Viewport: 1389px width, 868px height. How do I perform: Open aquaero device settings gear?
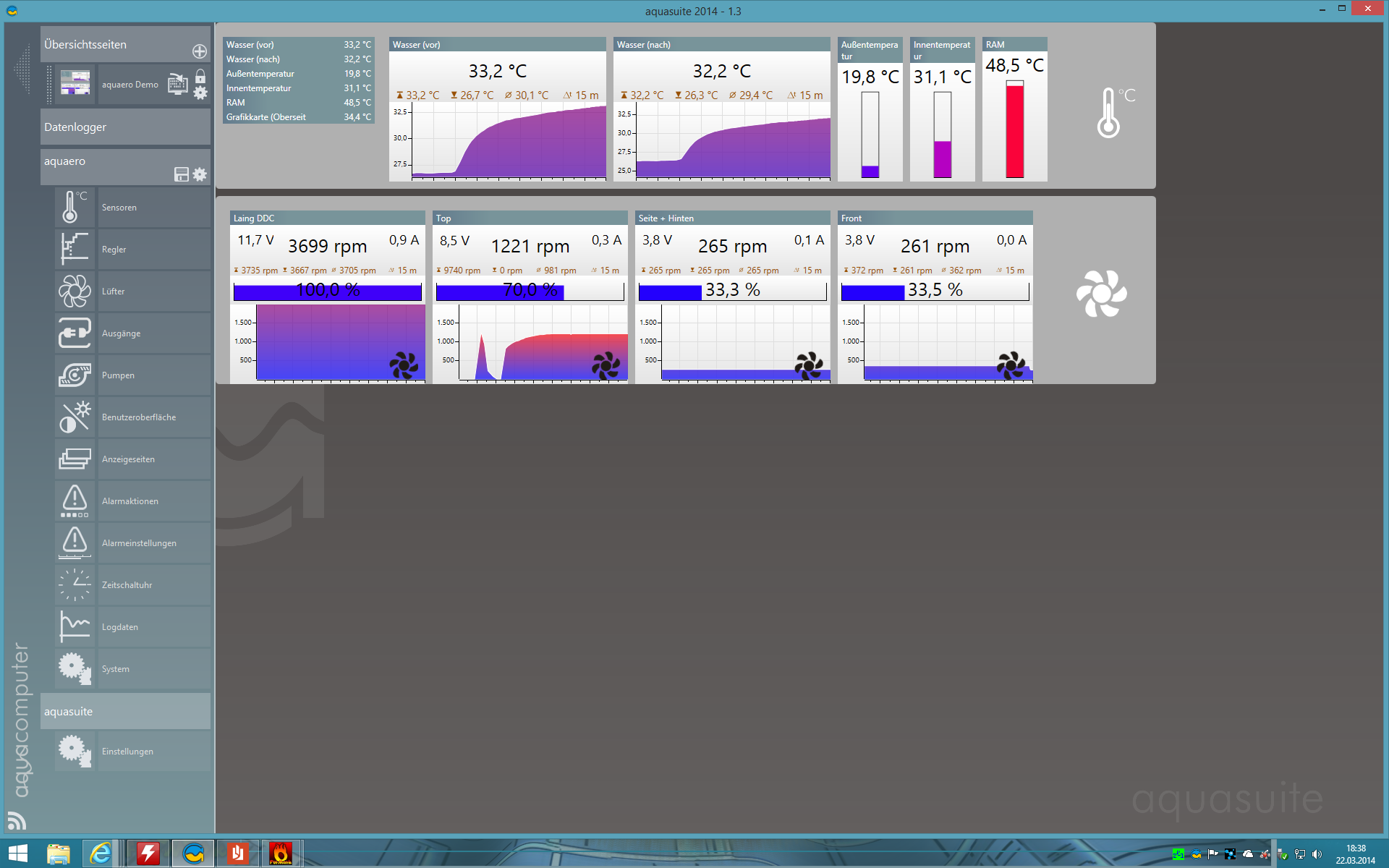(x=200, y=174)
